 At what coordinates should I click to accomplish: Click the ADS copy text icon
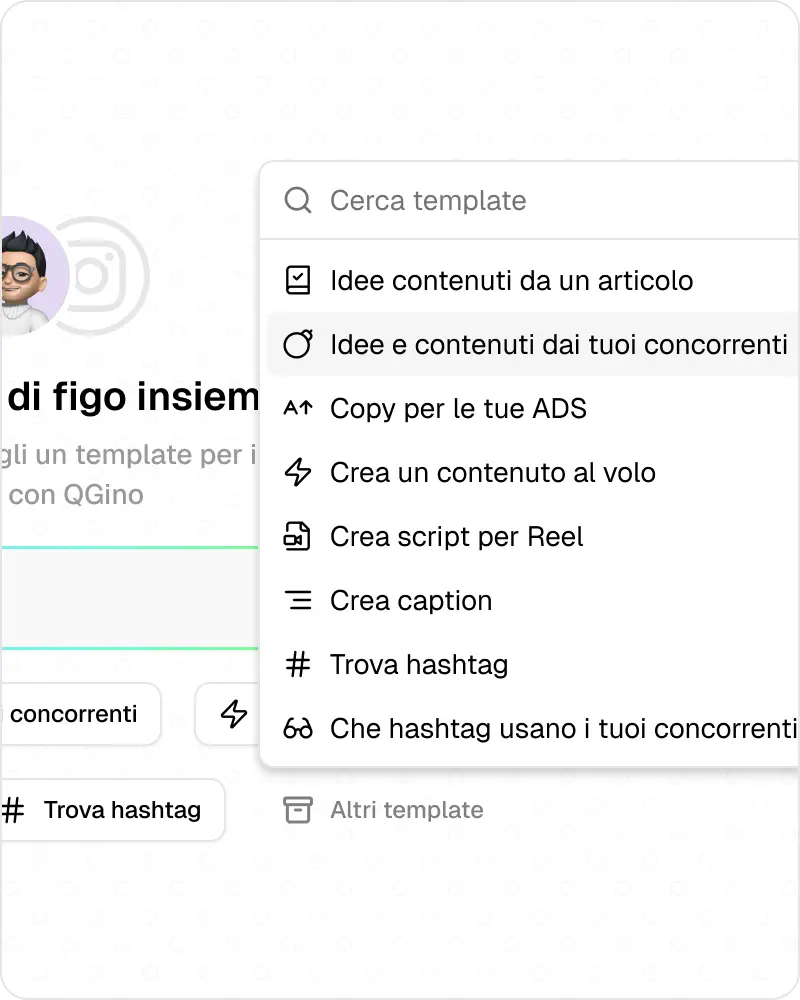[298, 408]
